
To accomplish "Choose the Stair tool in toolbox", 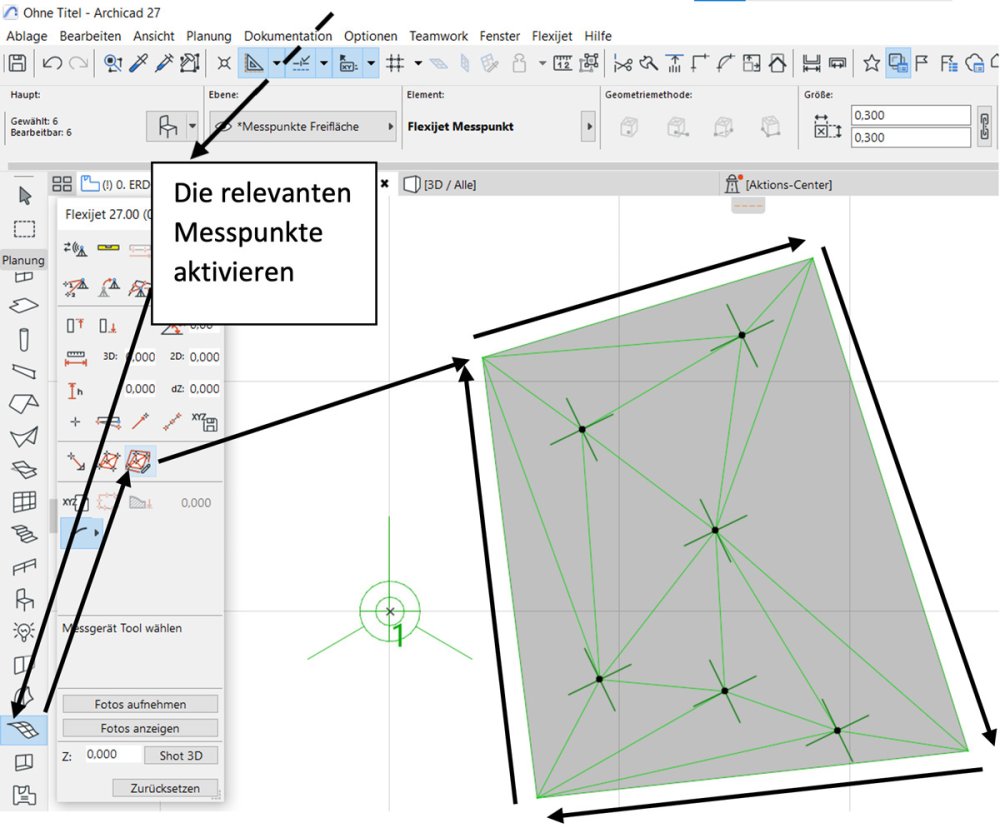I will (24, 534).
